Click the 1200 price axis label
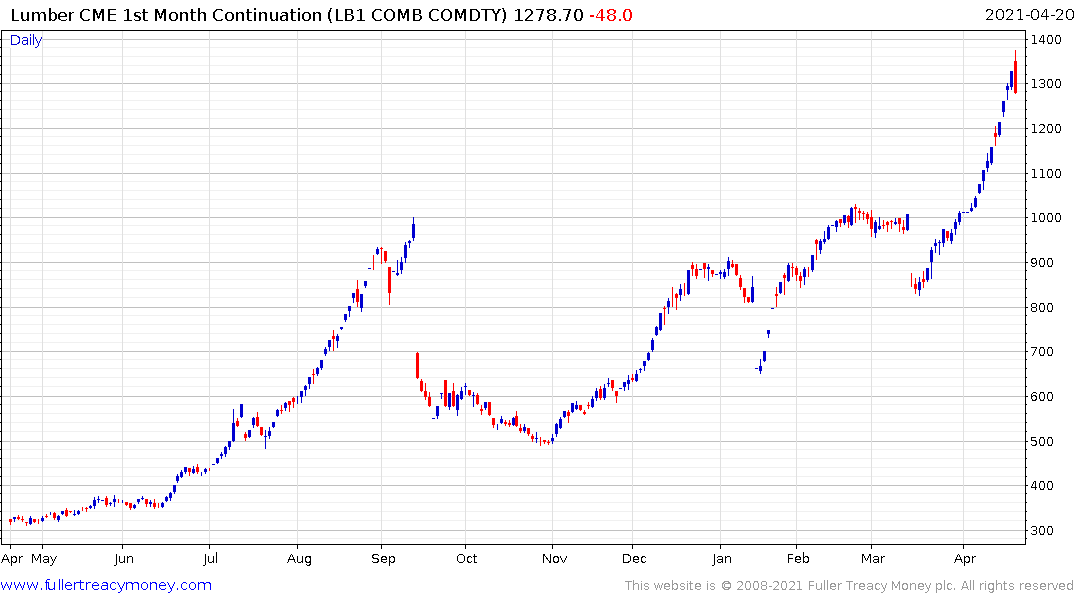Viewport: 1075px width, 600px height. coord(1046,129)
